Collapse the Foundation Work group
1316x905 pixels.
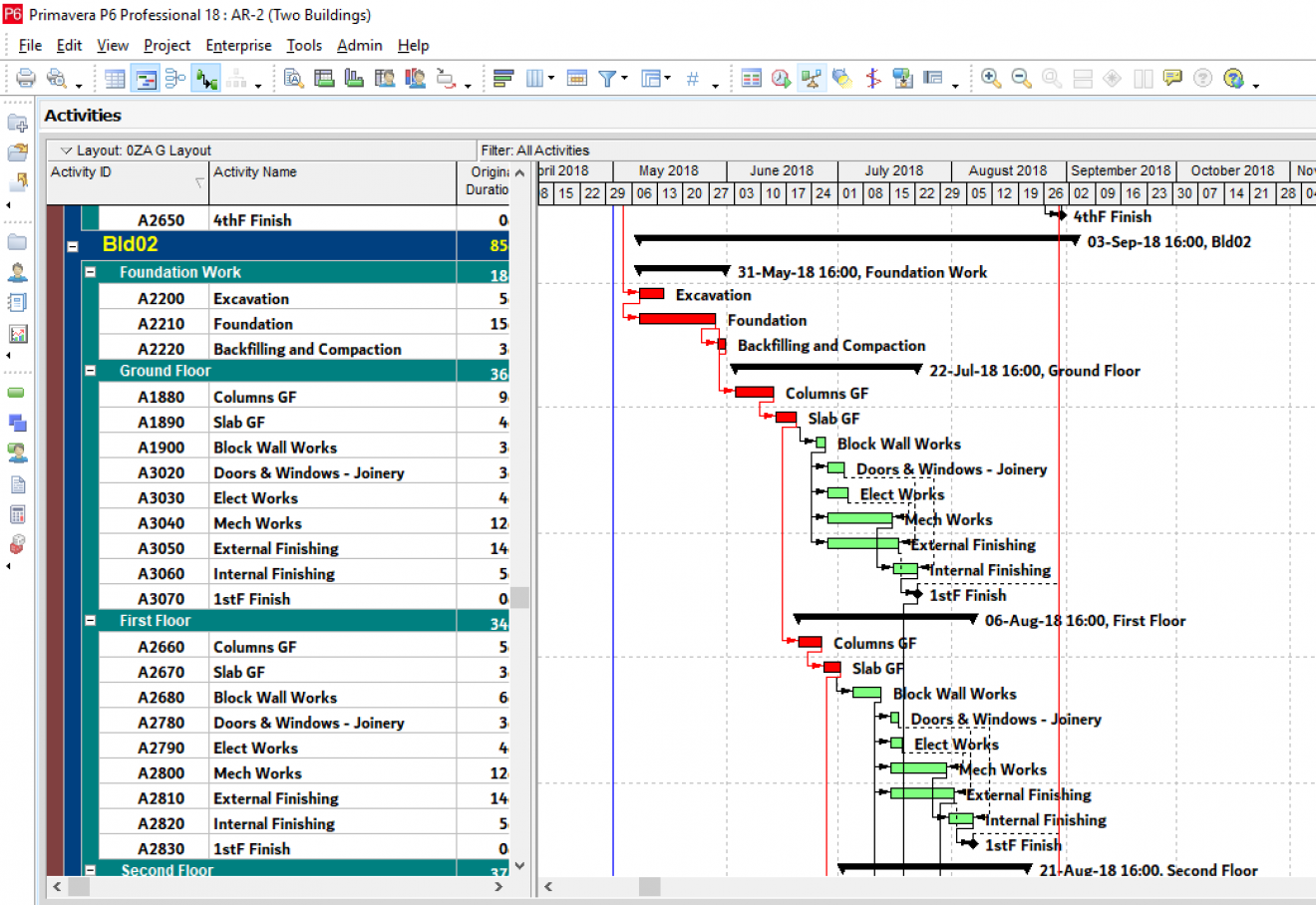tap(90, 272)
